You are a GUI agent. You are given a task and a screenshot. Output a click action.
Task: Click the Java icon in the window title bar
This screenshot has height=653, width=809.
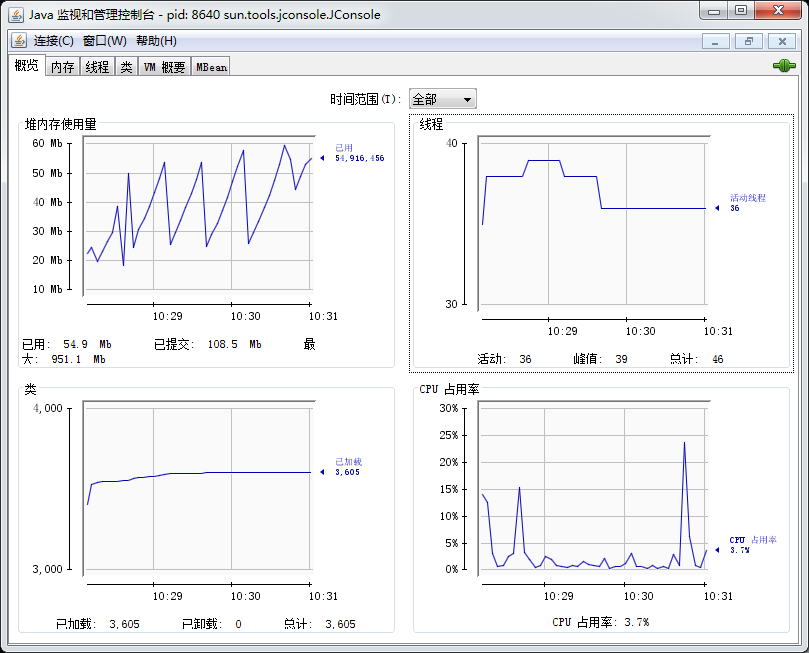pyautogui.click(x=16, y=14)
